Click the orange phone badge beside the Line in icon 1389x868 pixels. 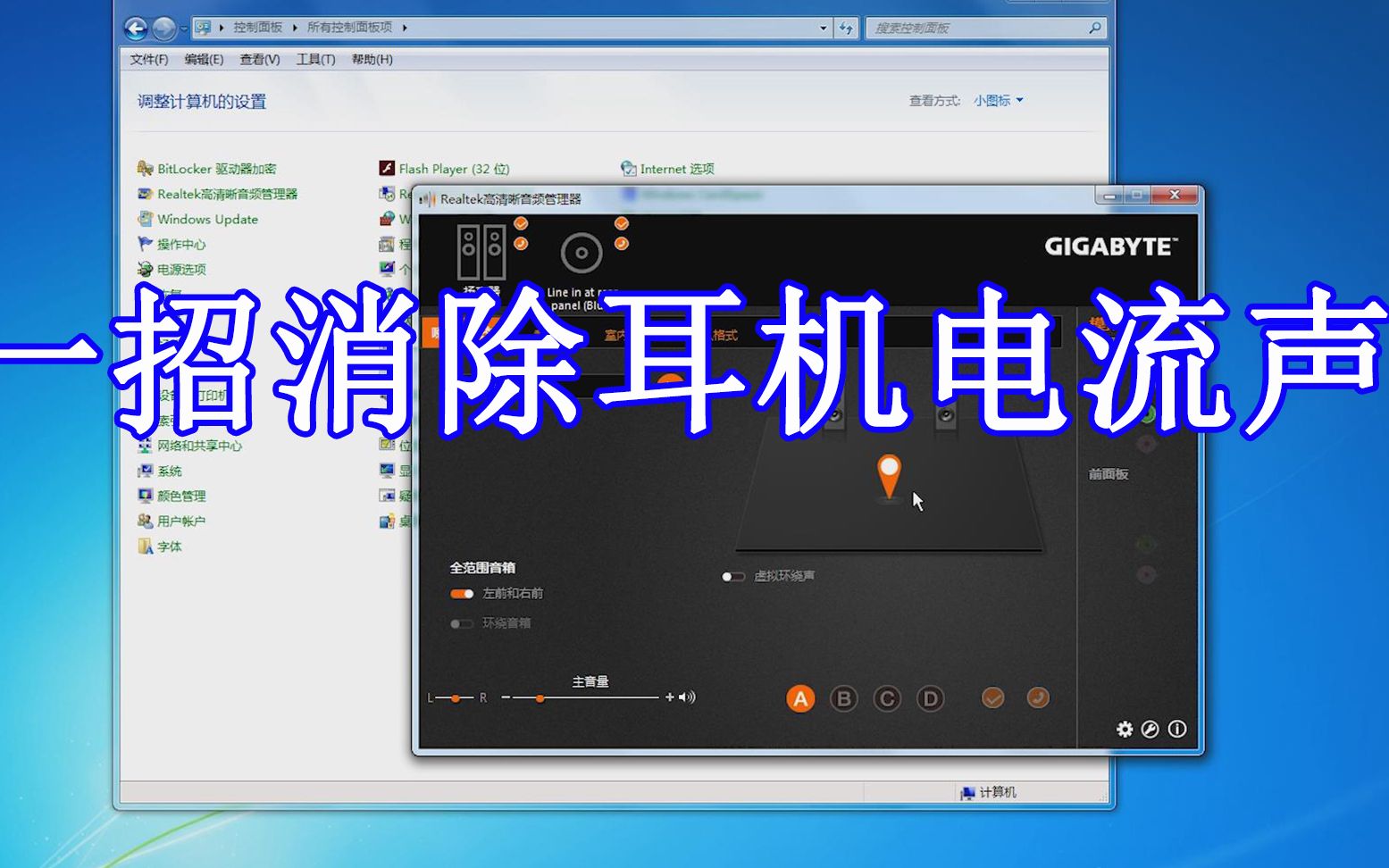(622, 243)
